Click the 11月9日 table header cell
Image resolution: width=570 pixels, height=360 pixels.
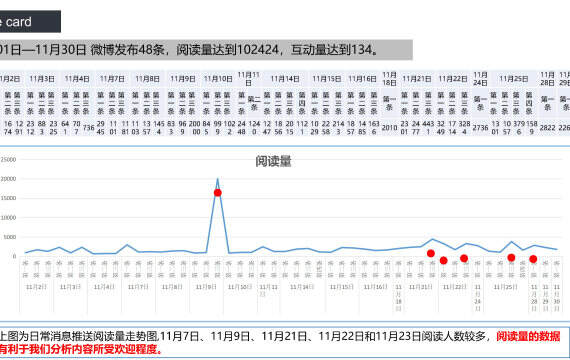click(183, 79)
